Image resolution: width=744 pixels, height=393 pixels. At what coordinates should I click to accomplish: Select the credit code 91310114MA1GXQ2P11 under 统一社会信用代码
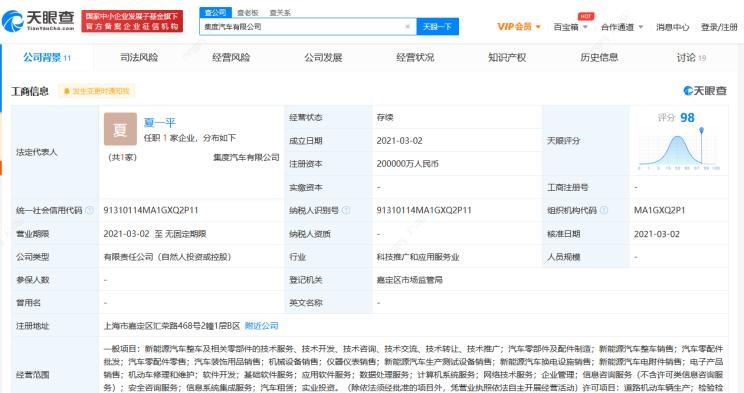[x=151, y=210]
